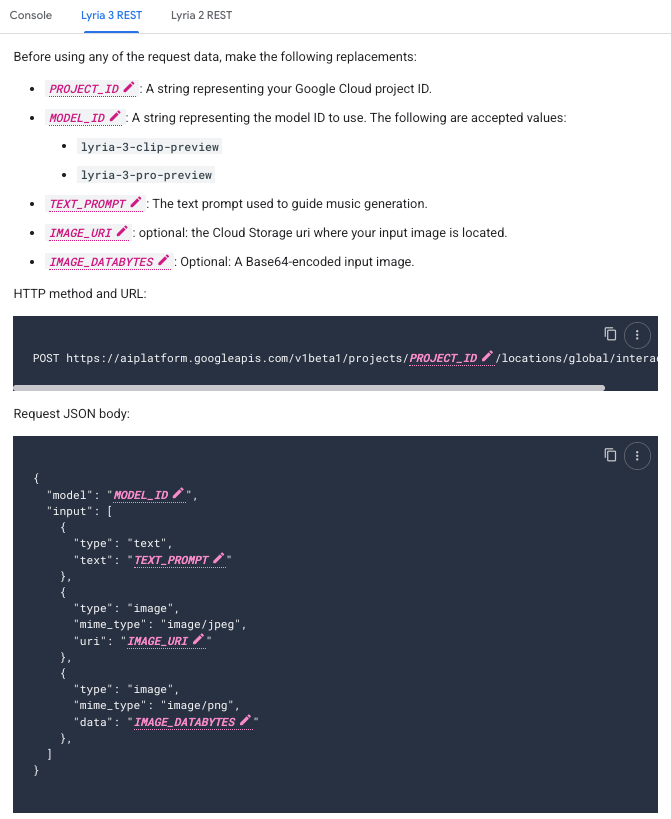Open more options on the JSON body block
Screen dimensions: 671x819
pyautogui.click(x=637, y=456)
